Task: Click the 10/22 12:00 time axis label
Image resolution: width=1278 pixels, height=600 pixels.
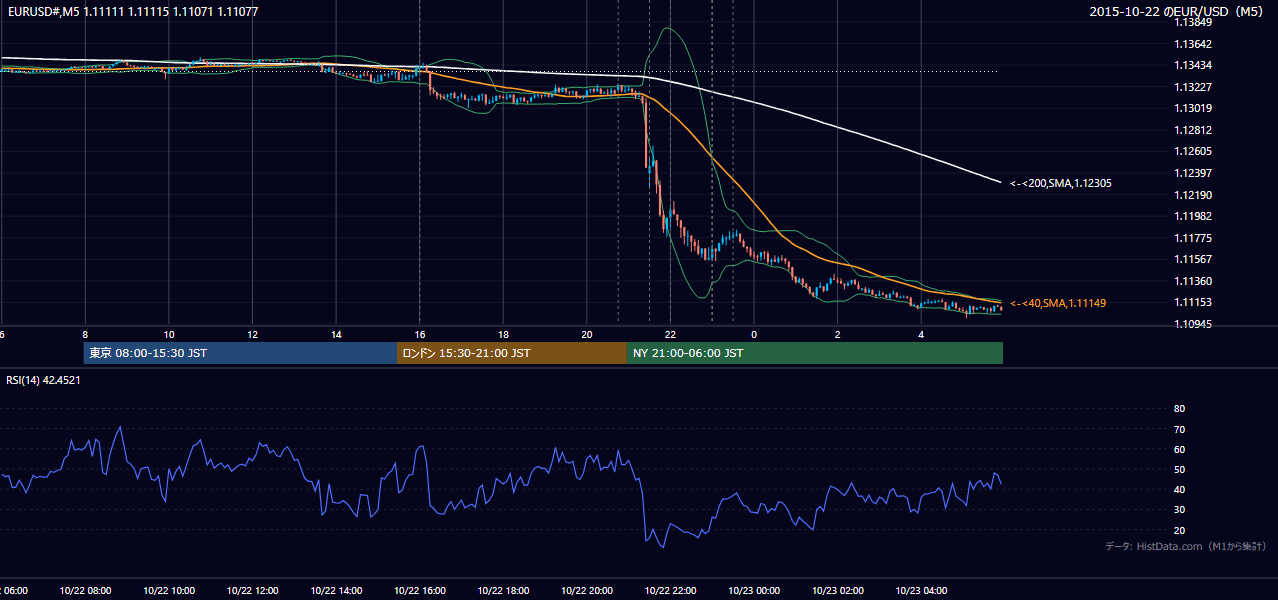Action: coord(252,591)
